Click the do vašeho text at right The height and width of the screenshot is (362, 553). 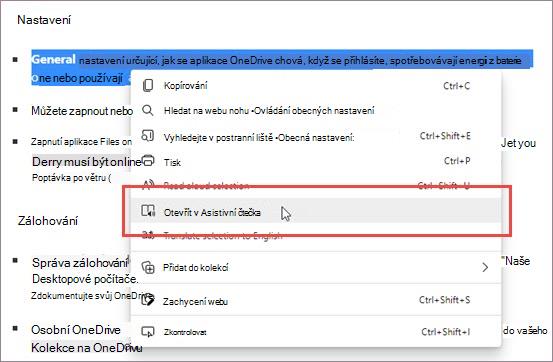(525, 331)
